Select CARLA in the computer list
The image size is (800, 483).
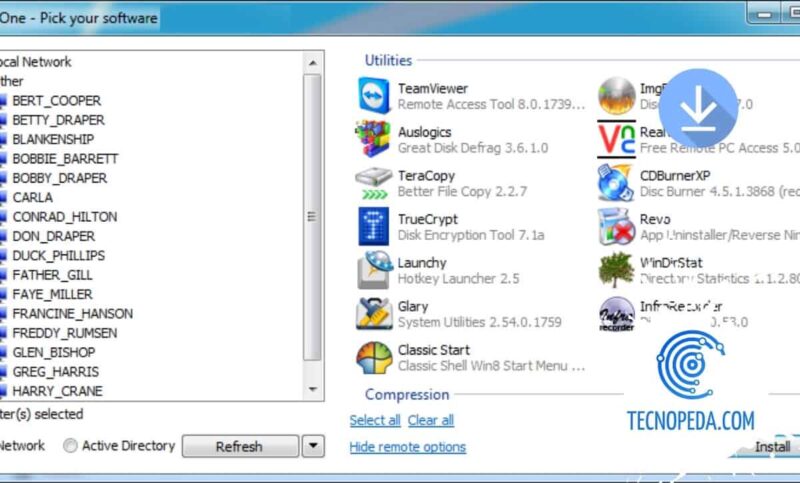click(32, 198)
